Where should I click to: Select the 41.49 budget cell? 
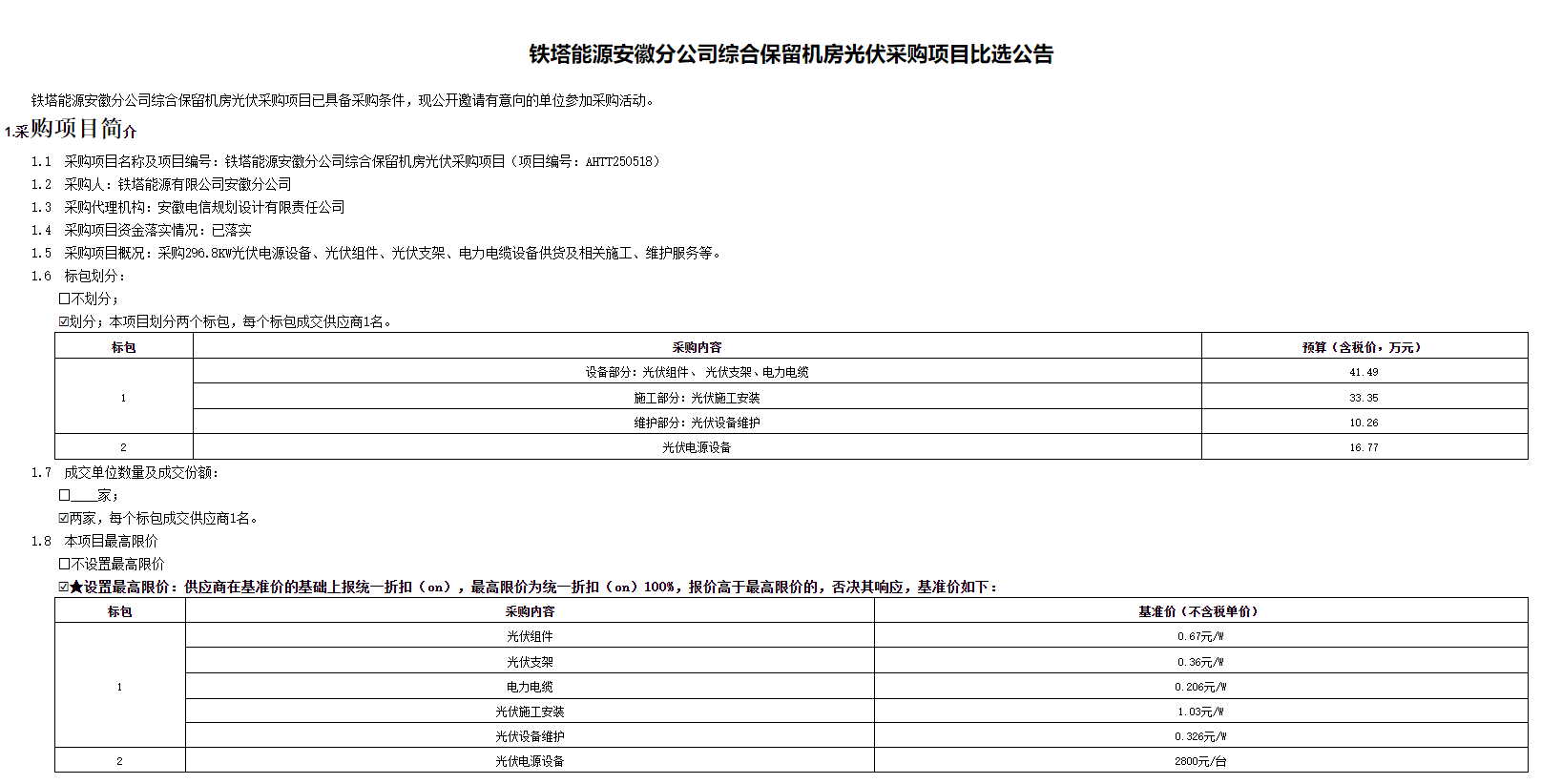[1363, 373]
